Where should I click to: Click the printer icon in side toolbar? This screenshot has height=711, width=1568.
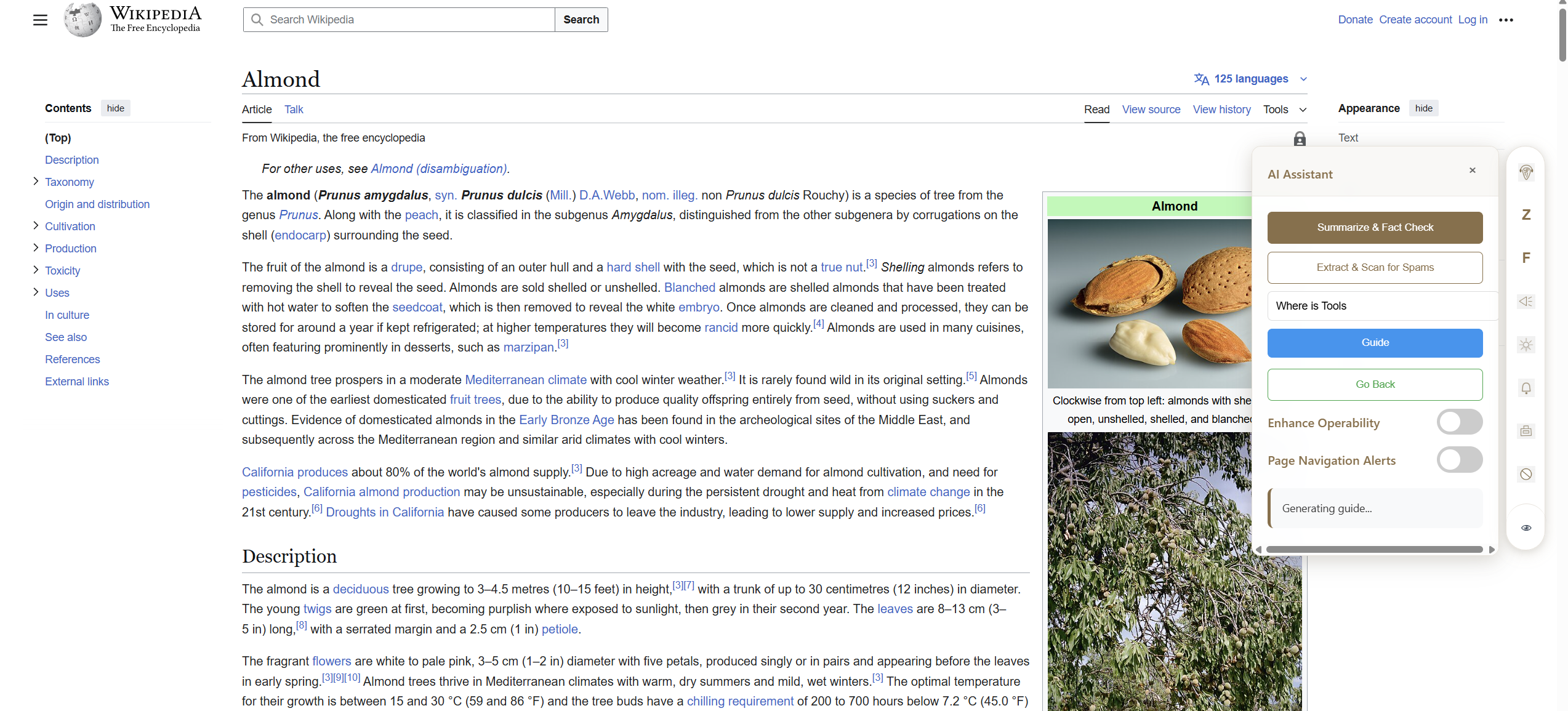coord(1526,431)
